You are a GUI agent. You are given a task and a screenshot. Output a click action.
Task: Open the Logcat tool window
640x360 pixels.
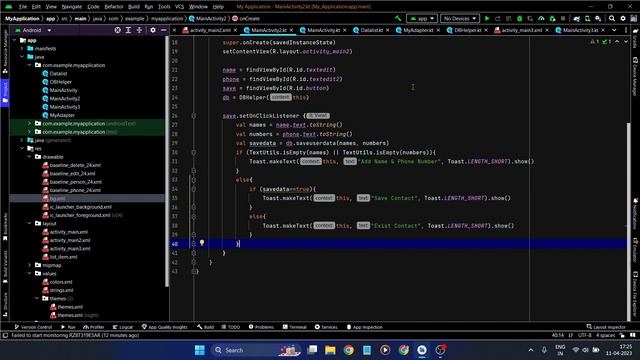[x=123, y=327]
